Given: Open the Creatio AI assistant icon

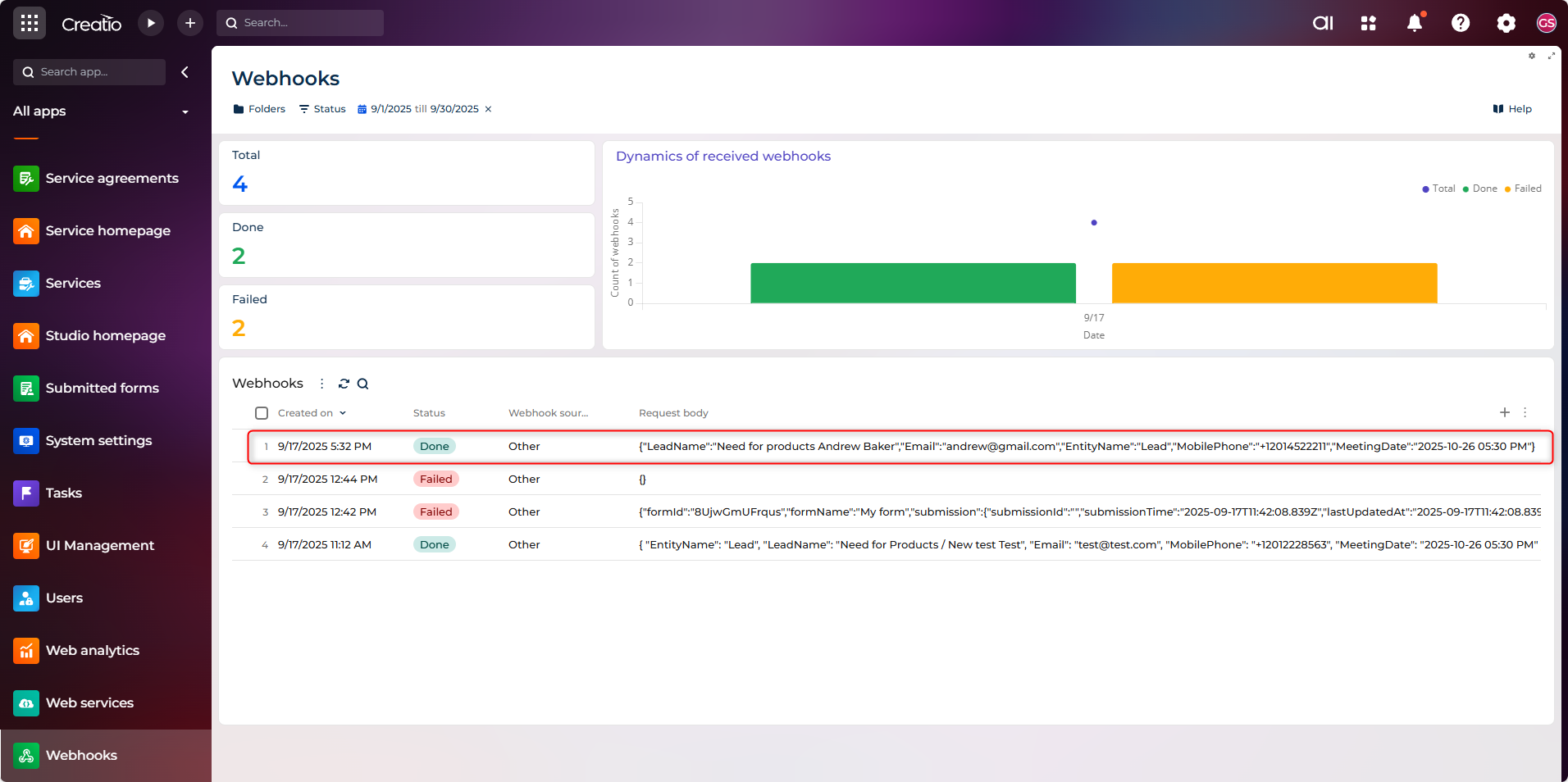Looking at the screenshot, I should click(x=1323, y=23).
